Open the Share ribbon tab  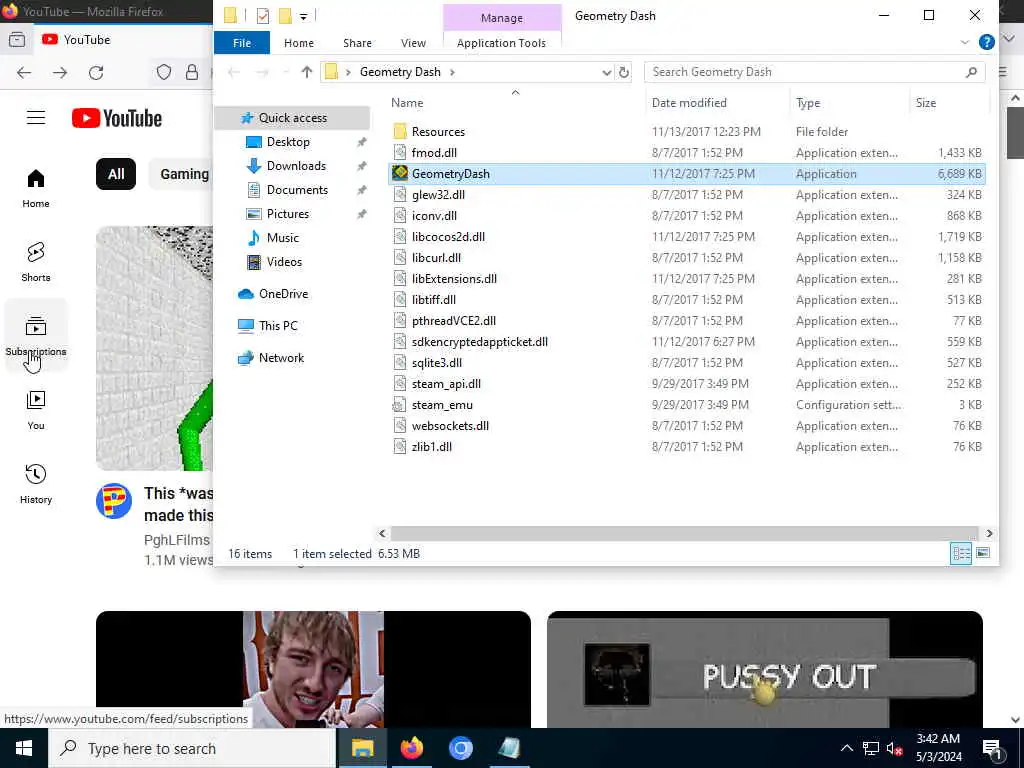(x=357, y=42)
